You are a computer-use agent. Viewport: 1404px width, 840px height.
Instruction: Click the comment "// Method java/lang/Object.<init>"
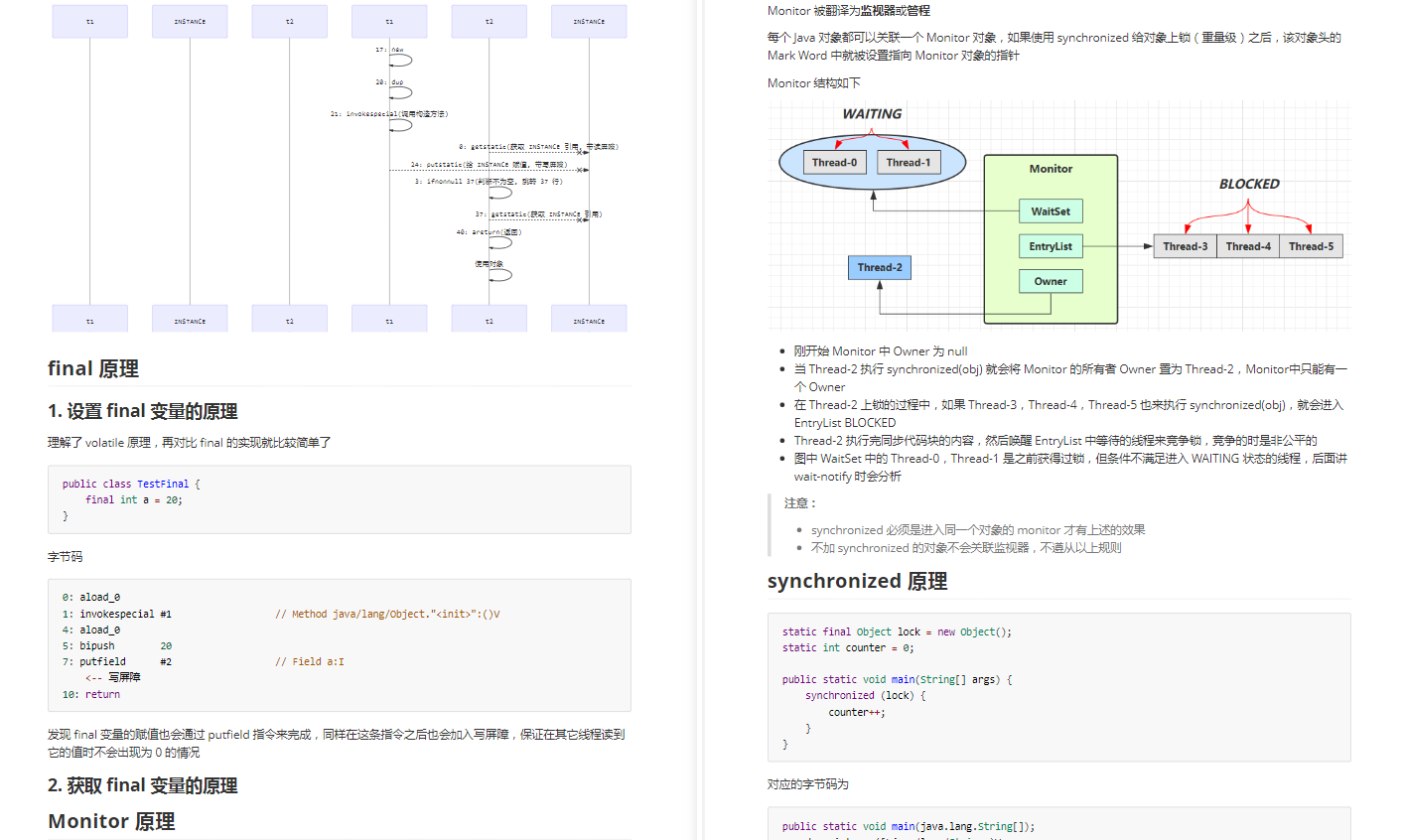387,614
